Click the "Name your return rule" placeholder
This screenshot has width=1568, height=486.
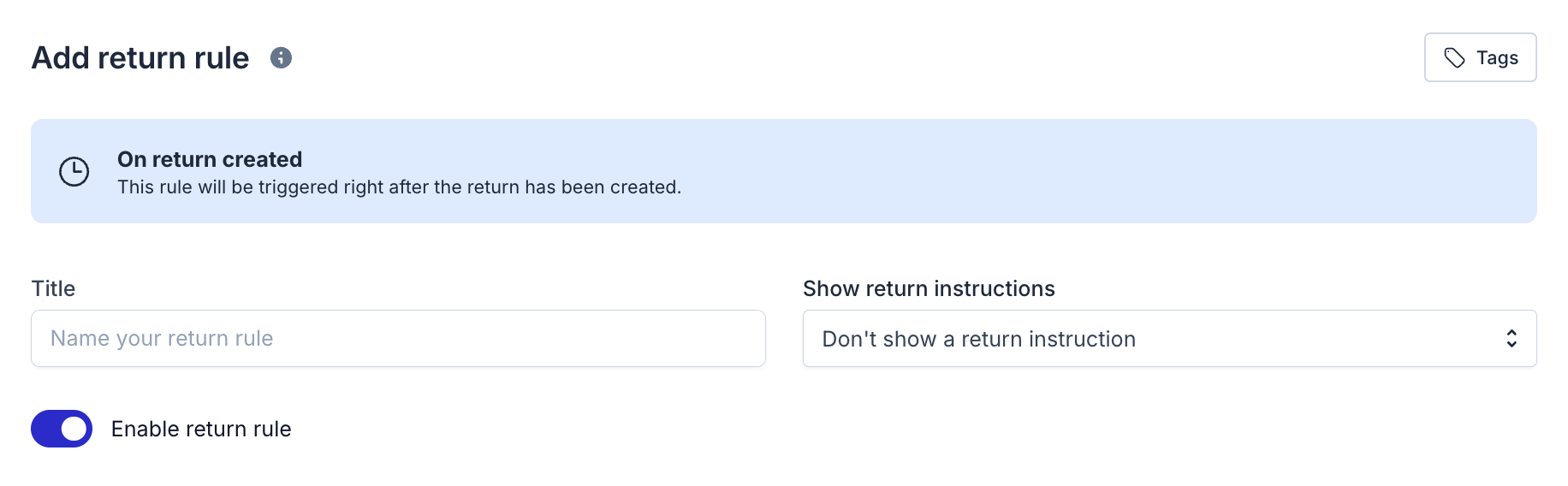[x=162, y=339]
